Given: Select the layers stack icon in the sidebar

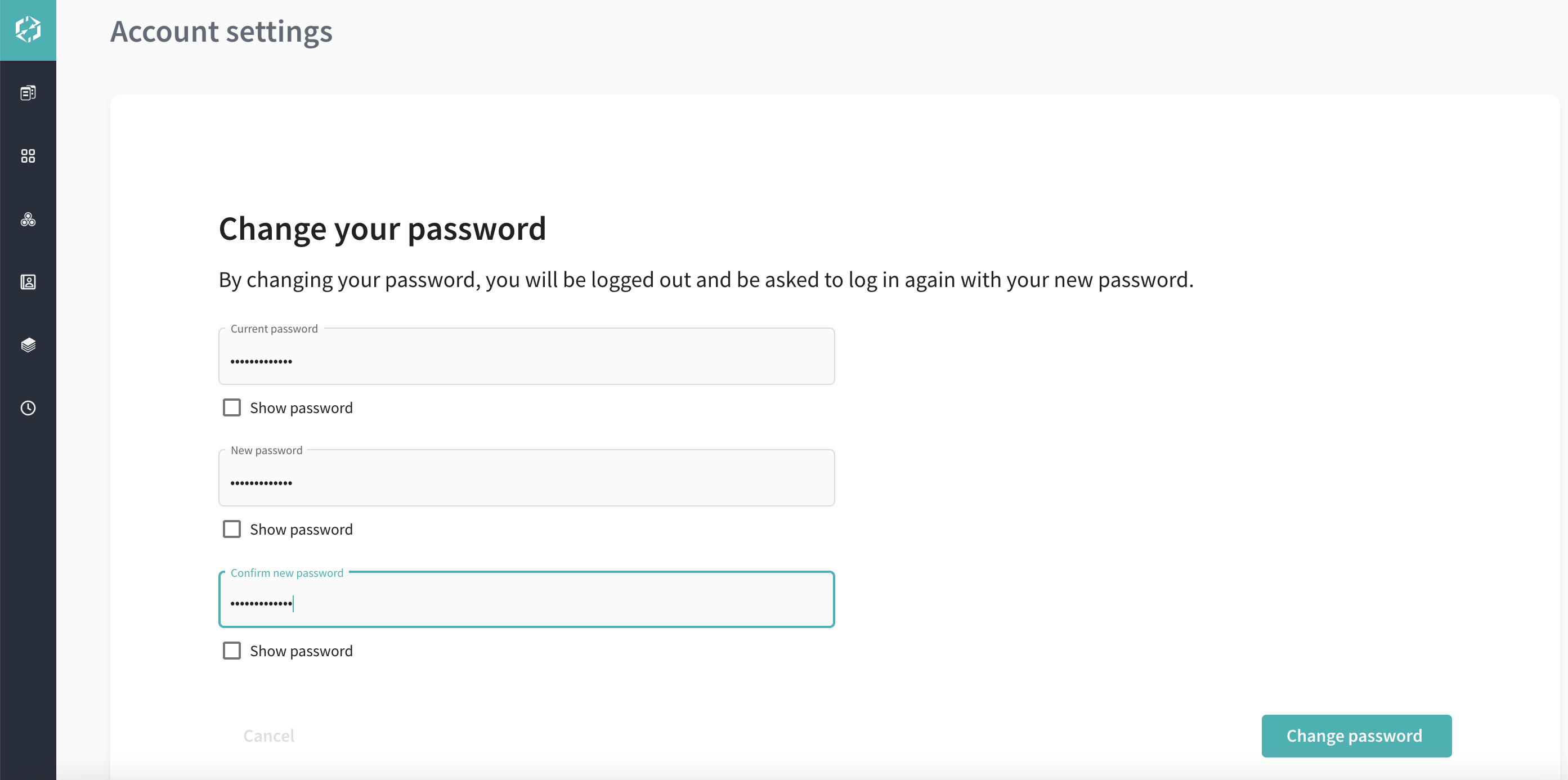Looking at the screenshot, I should click(28, 346).
